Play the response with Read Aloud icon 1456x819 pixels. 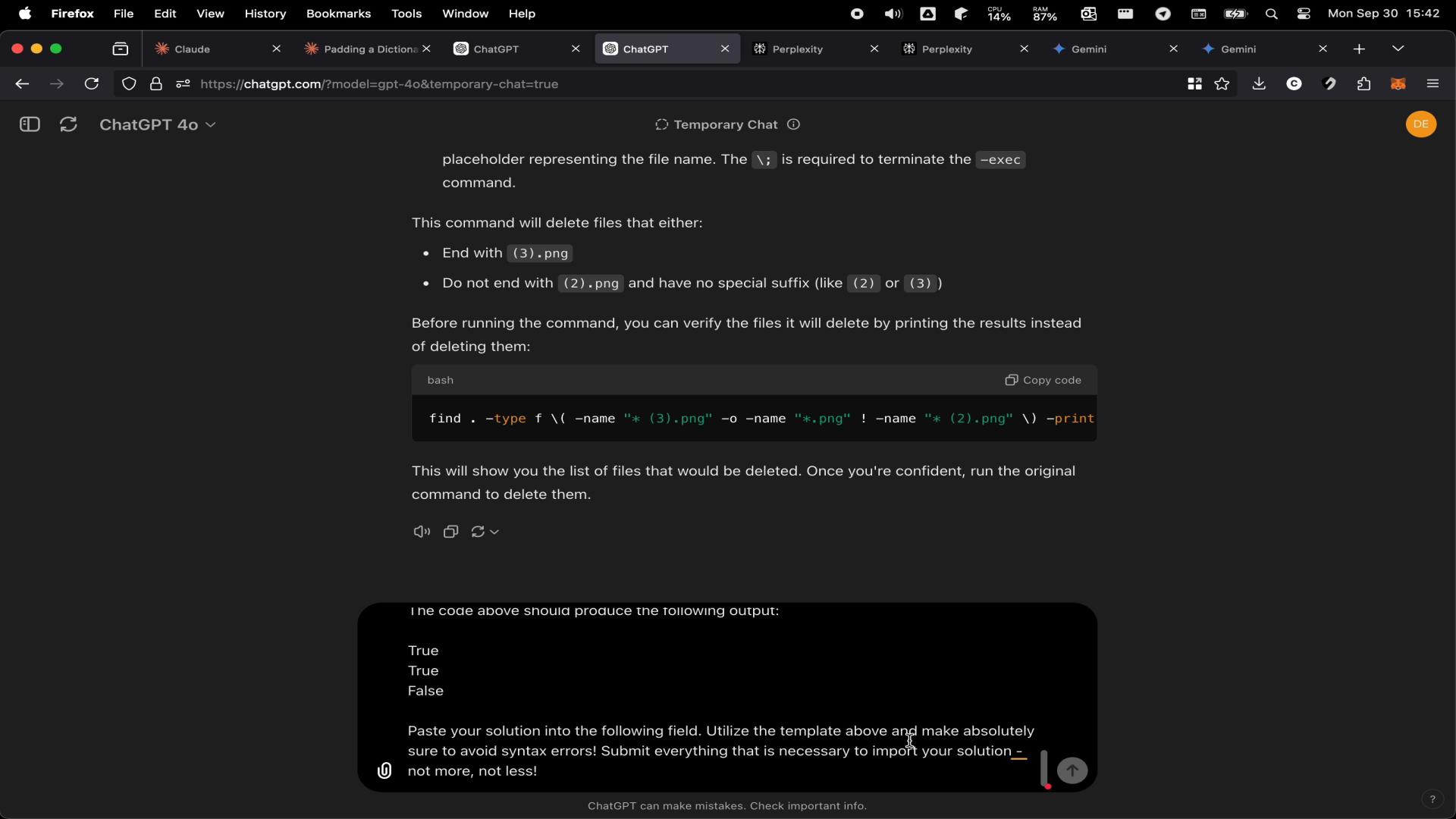(x=422, y=532)
